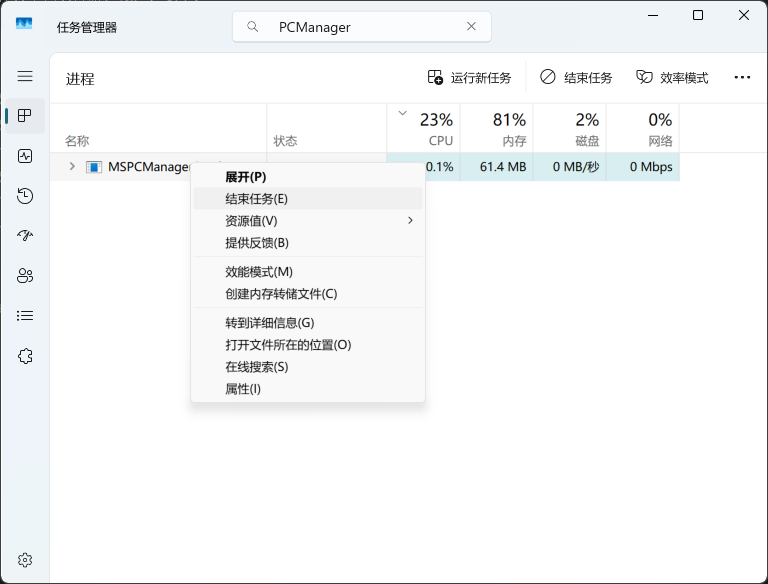Screen dimensions: 768x584
Task: Click the search magnifier icon
Action: click(x=253, y=26)
